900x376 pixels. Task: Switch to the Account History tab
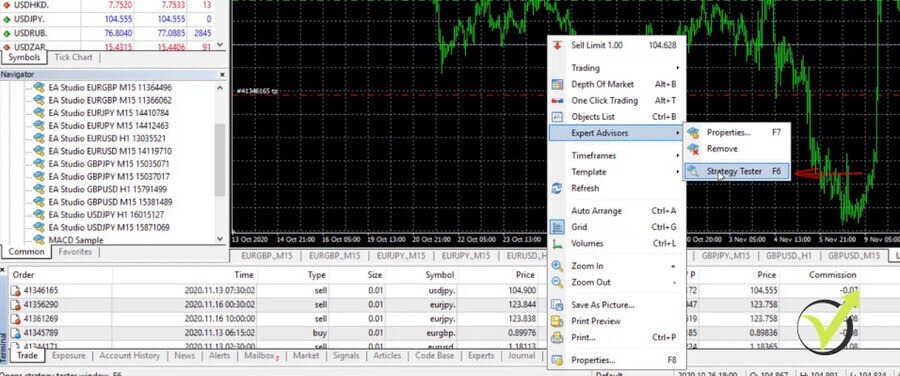click(x=130, y=356)
